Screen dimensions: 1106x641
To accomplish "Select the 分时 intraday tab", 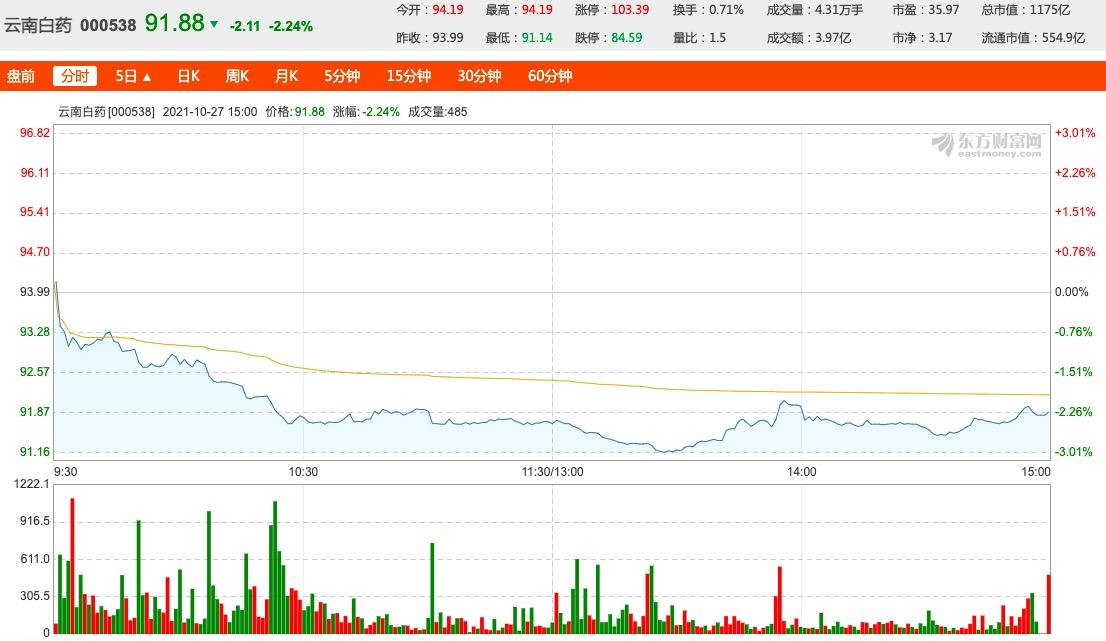I will (75, 76).
